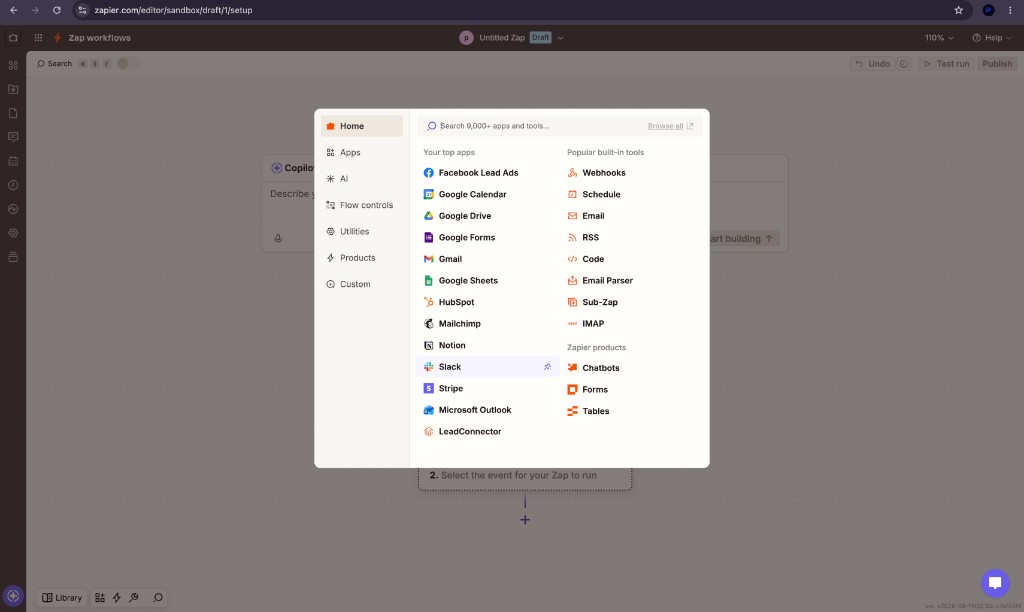Open the Library panel
This screenshot has height=612, width=1024.
click(62, 598)
